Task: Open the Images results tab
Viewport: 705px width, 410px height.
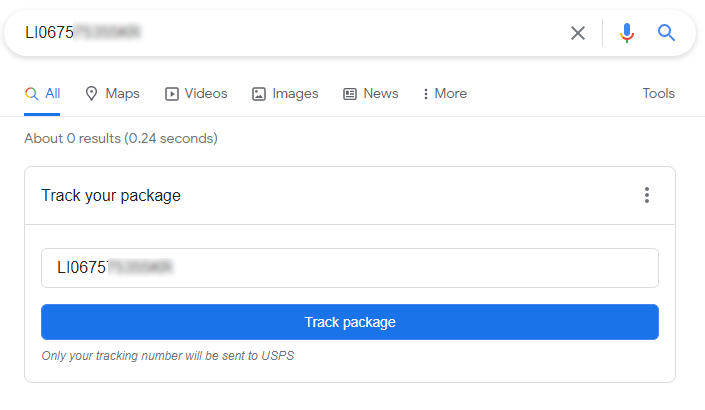Action: tap(285, 94)
